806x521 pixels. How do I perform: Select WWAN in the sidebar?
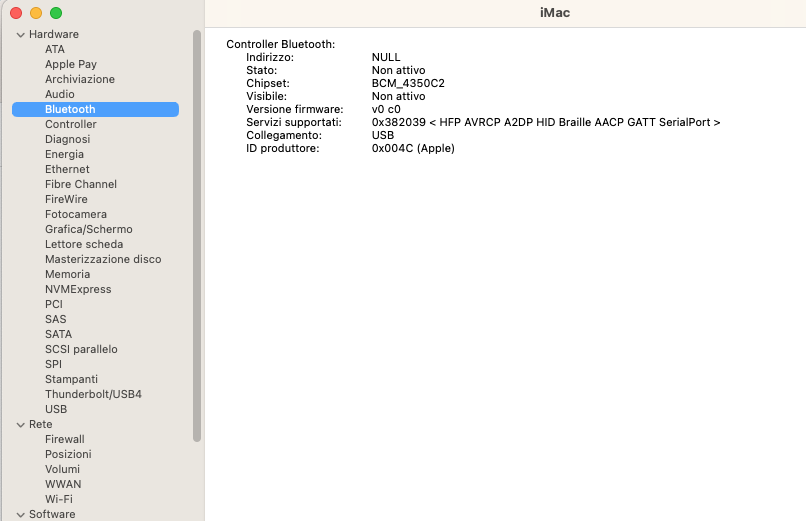[63, 484]
